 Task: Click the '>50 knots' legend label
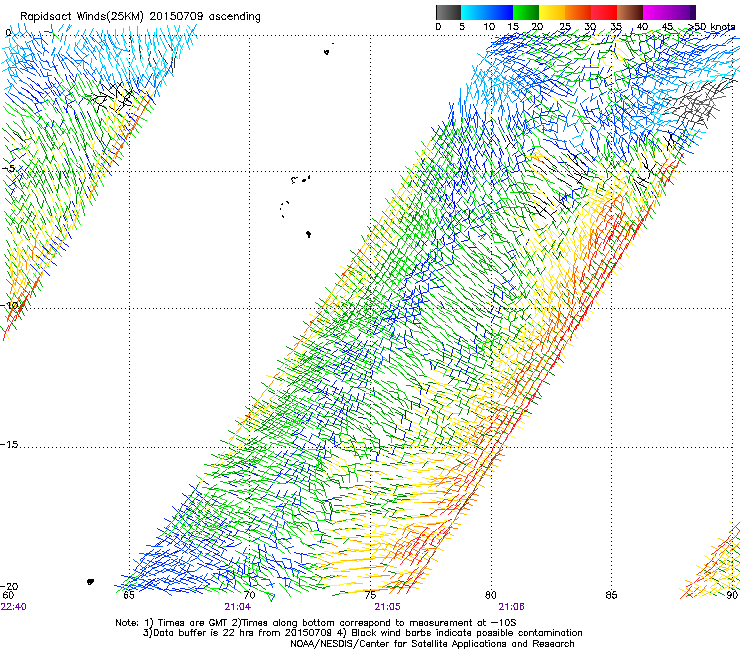pyautogui.click(x=712, y=27)
